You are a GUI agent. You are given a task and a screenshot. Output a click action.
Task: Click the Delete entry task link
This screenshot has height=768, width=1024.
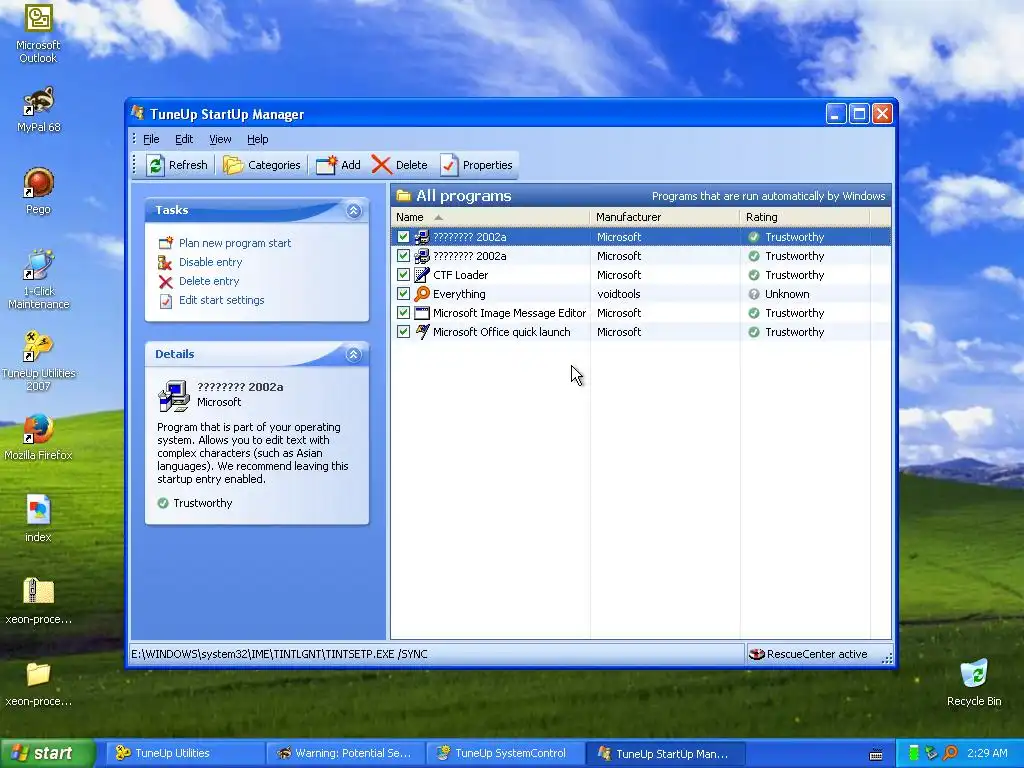(209, 281)
